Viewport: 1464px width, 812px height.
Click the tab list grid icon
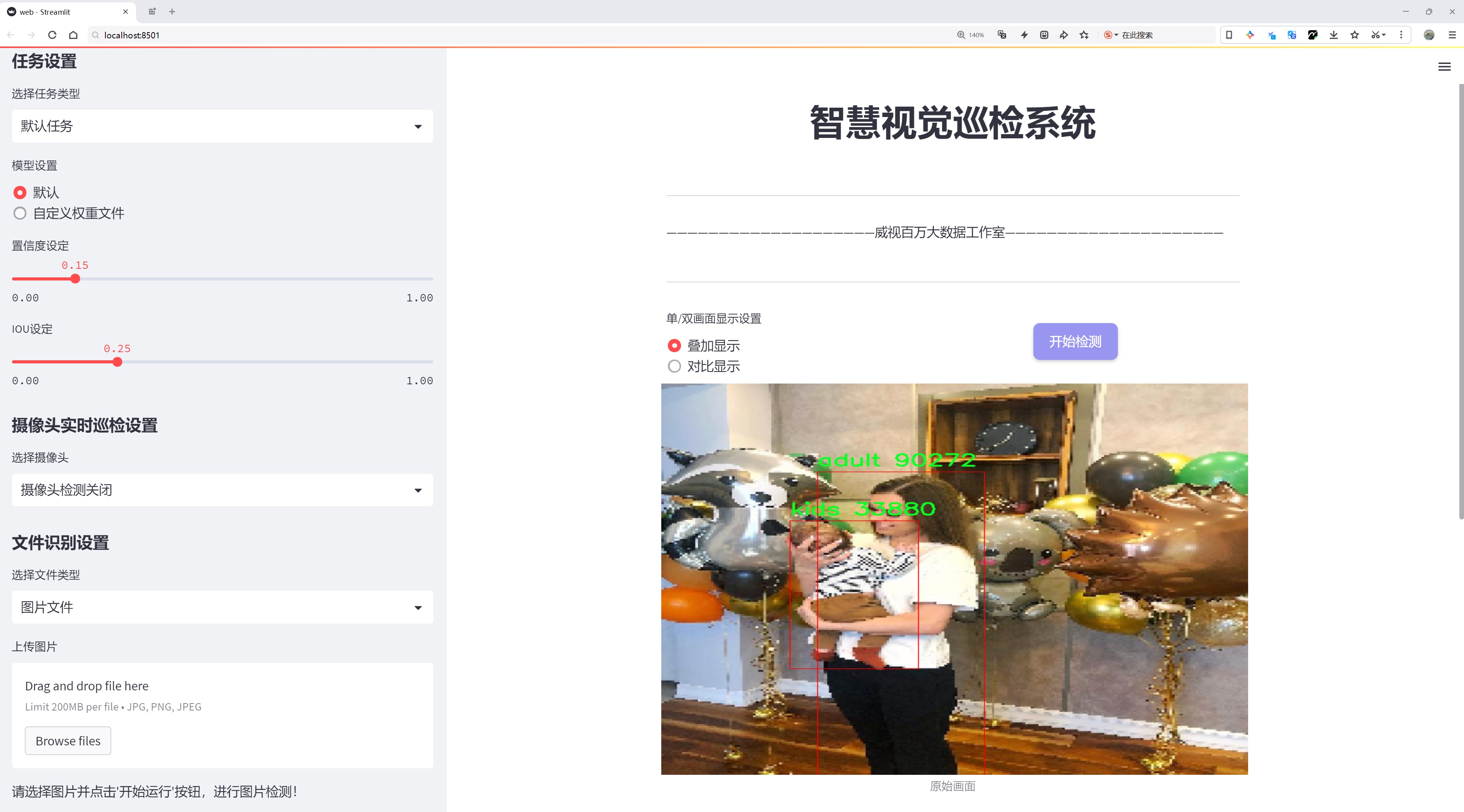pos(152,11)
